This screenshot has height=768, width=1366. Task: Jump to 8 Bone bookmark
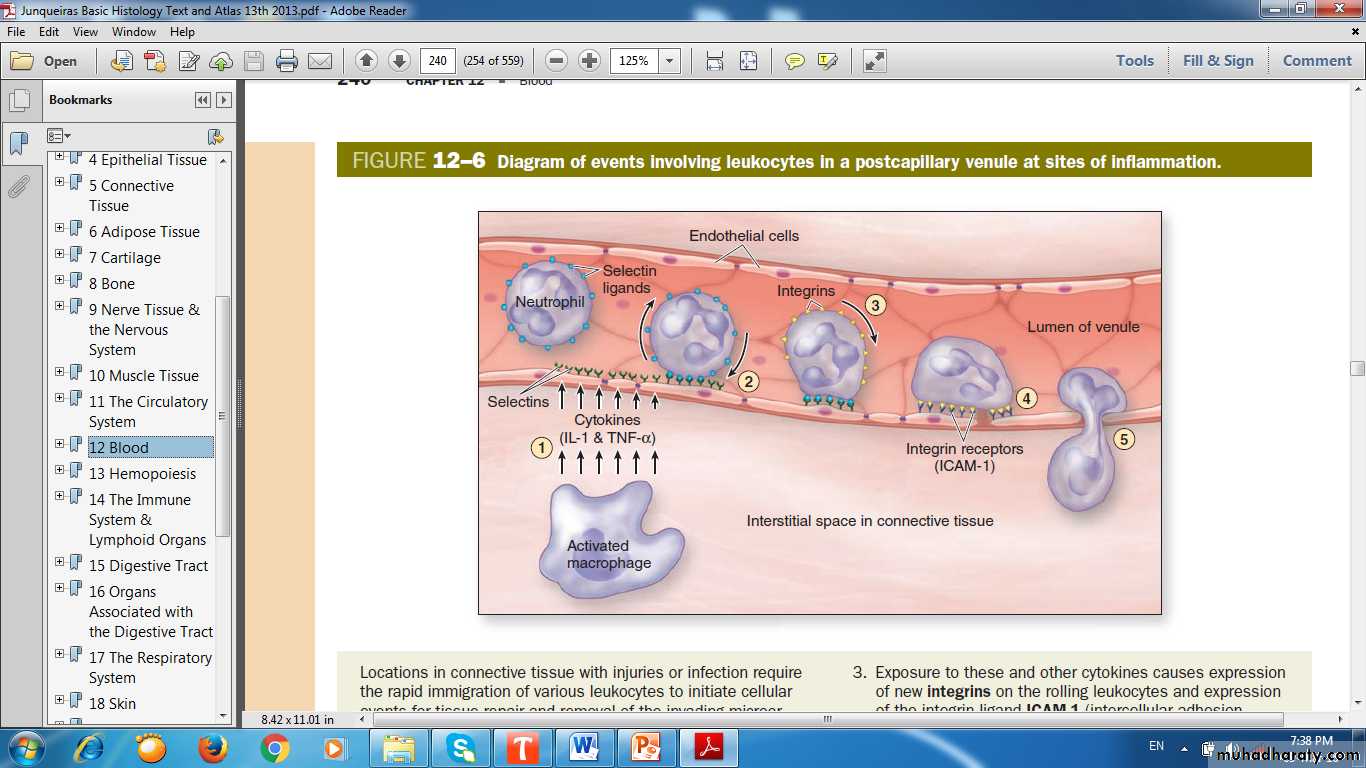[x=111, y=283]
